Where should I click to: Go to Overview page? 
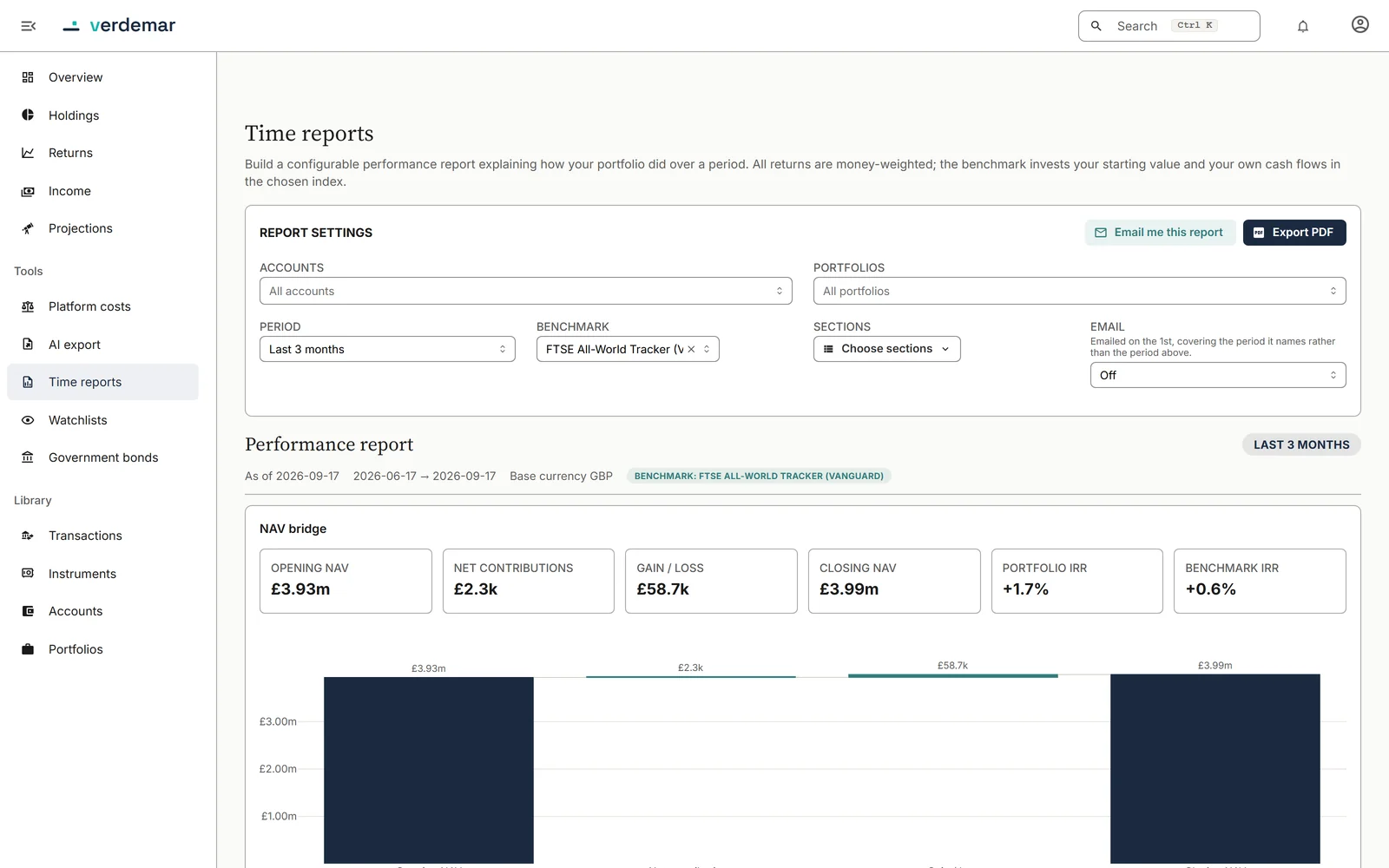click(102, 77)
